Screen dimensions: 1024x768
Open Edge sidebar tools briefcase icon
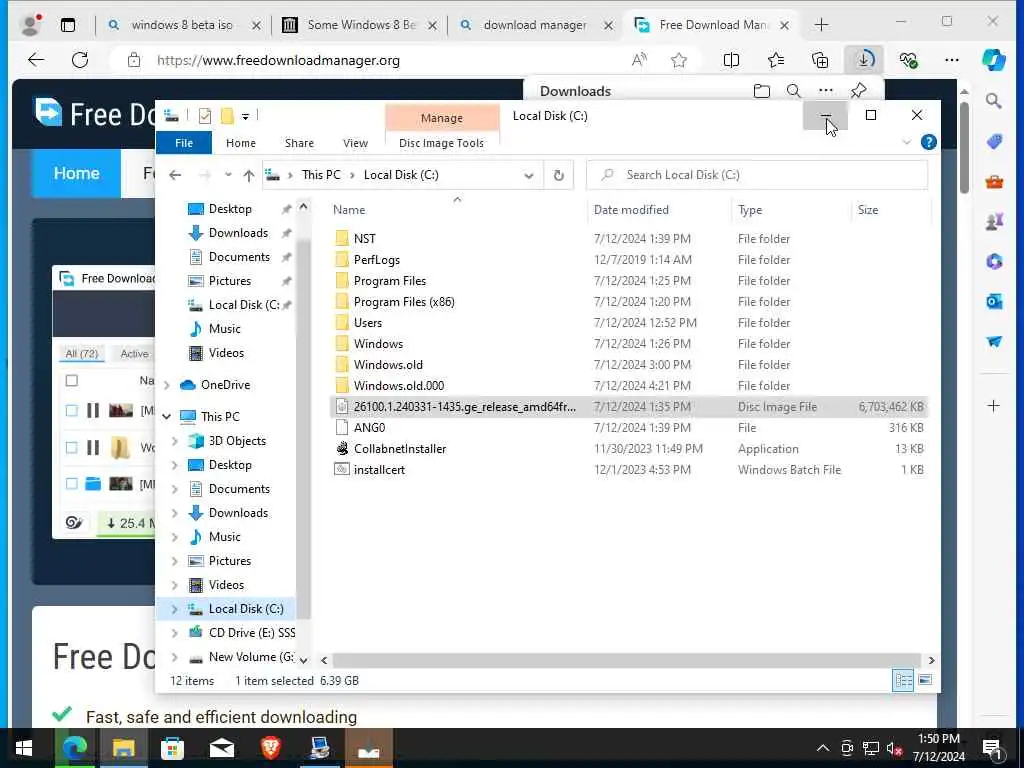pos(994,181)
